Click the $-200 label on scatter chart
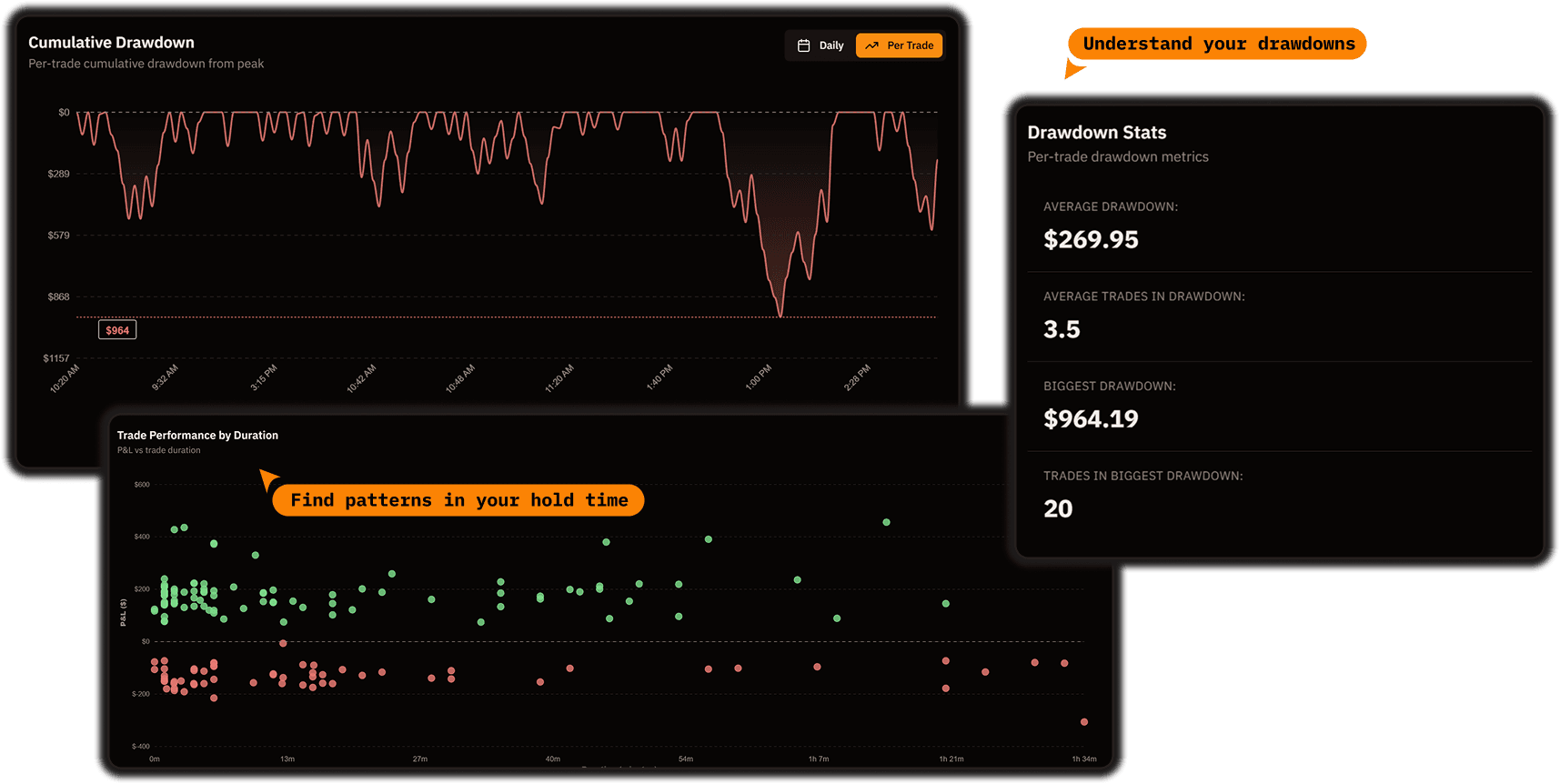 click(x=141, y=694)
